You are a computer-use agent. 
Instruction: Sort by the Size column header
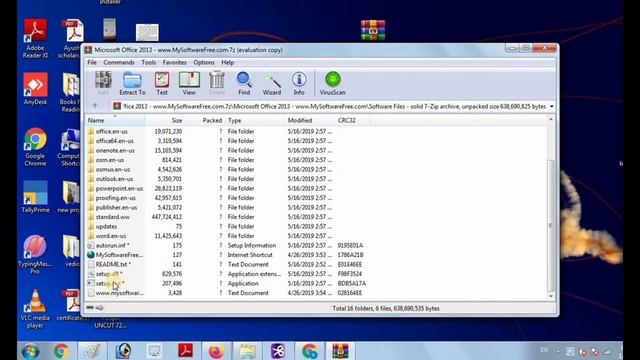pyautogui.click(x=164, y=120)
